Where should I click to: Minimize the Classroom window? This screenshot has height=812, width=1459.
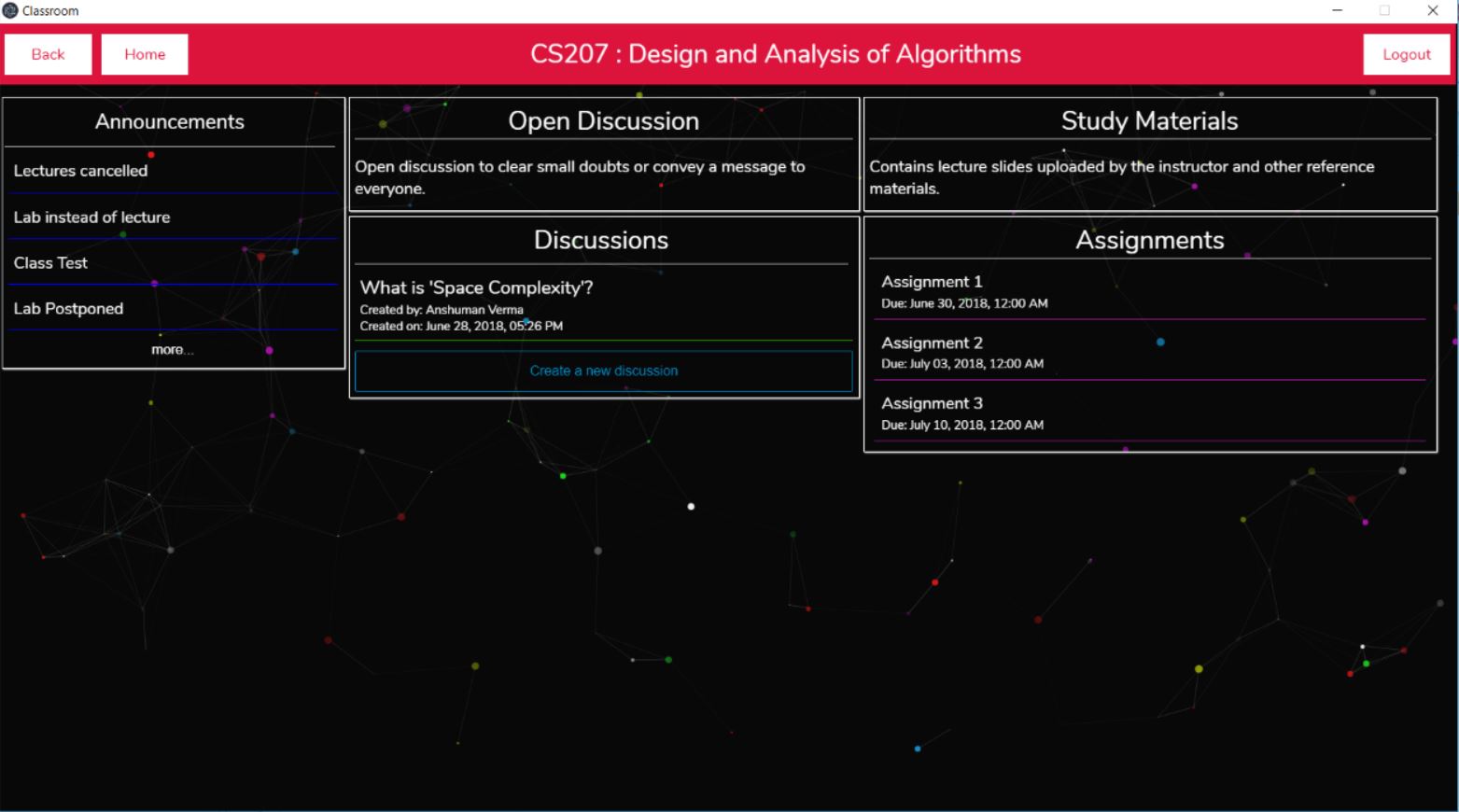(1337, 10)
